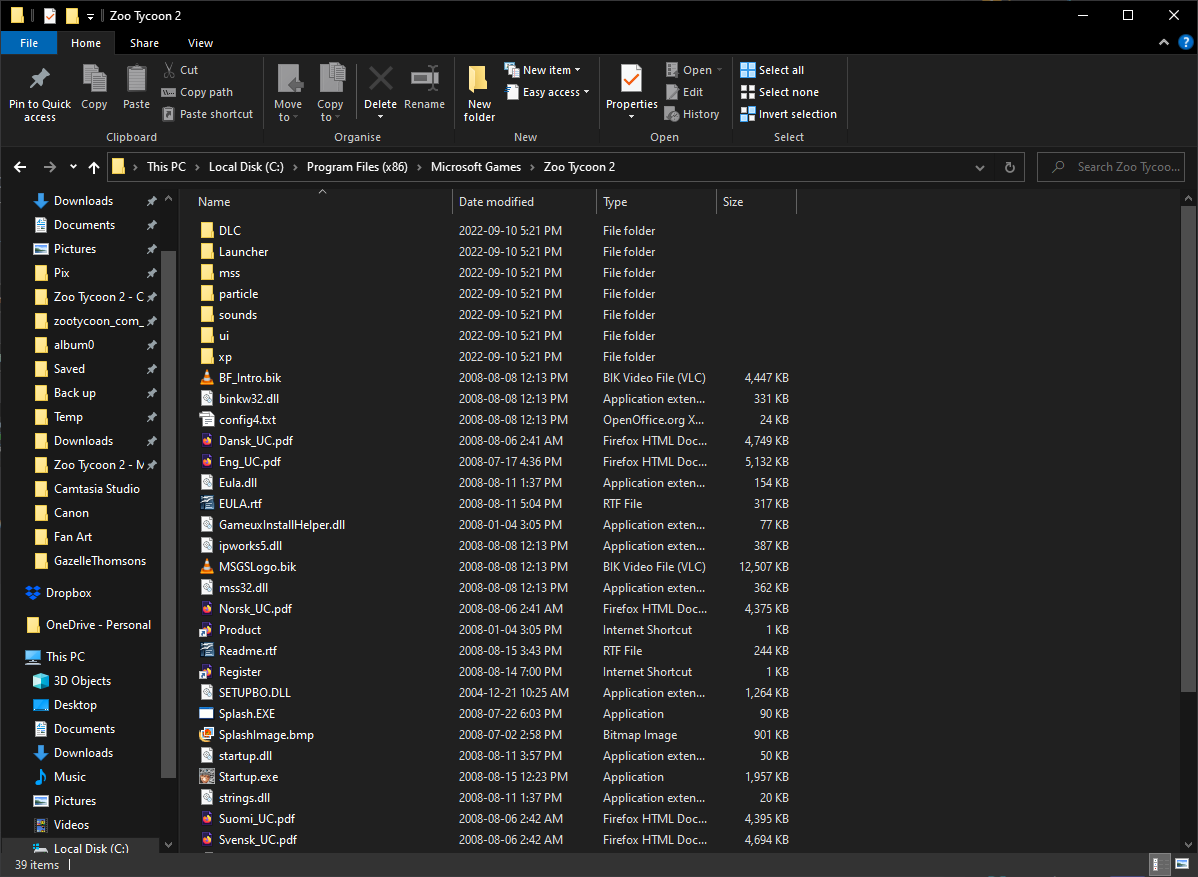Image resolution: width=1198 pixels, height=877 pixels.
Task: Select the EULA.rtf file
Action: 240,503
